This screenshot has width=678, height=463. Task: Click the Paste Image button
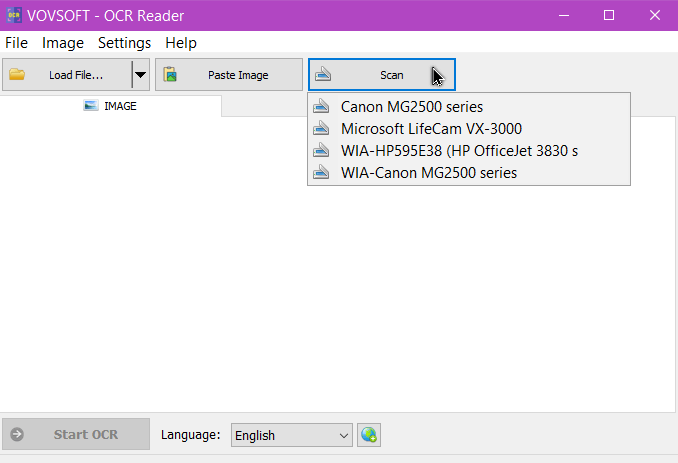(x=229, y=75)
